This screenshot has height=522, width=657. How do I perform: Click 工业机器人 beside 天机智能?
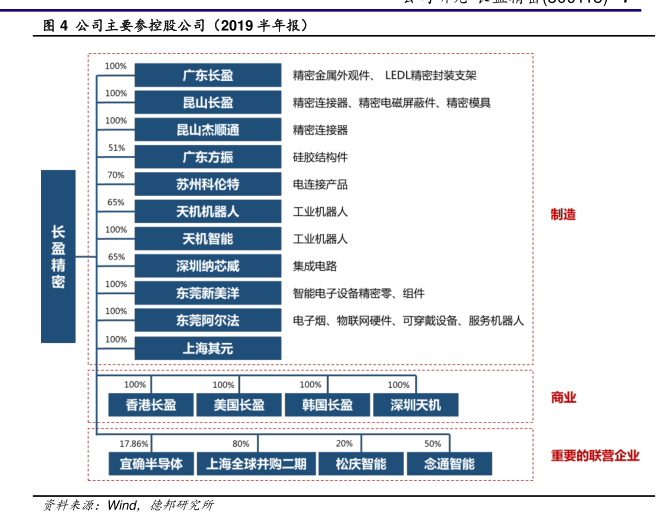point(320,239)
